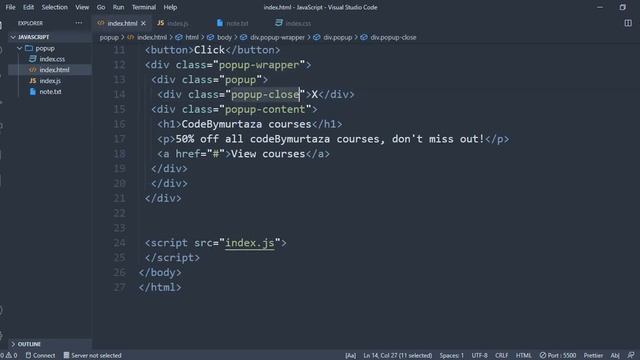Click Prettier in the status bar
Viewport: 640px width, 360px height.
click(593, 356)
